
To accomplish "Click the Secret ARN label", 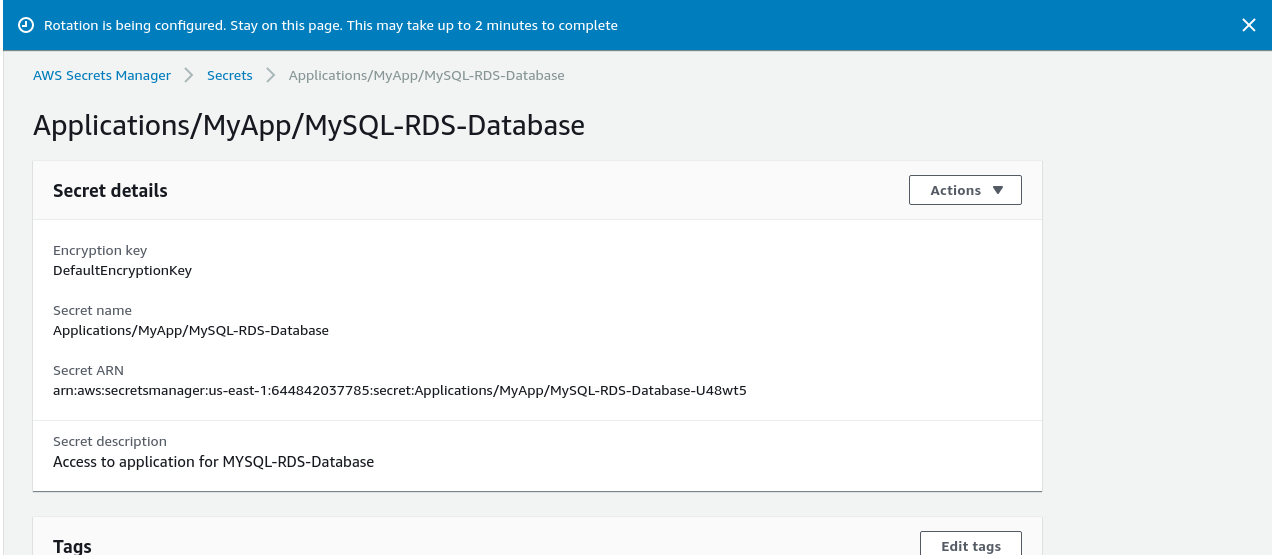I will (x=88, y=370).
